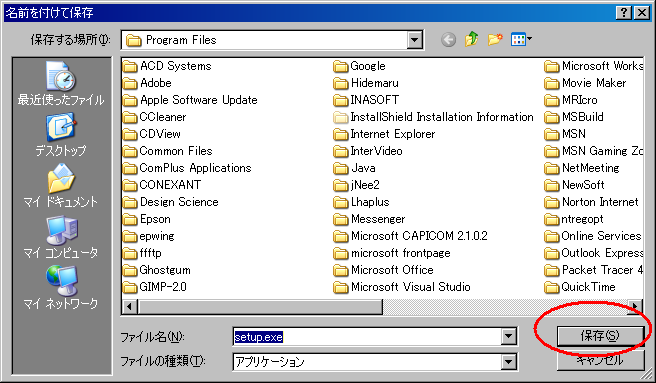The width and height of the screenshot is (656, 383).
Task: Open My Computer (マイ コンピュータ)
Action: (x=61, y=237)
